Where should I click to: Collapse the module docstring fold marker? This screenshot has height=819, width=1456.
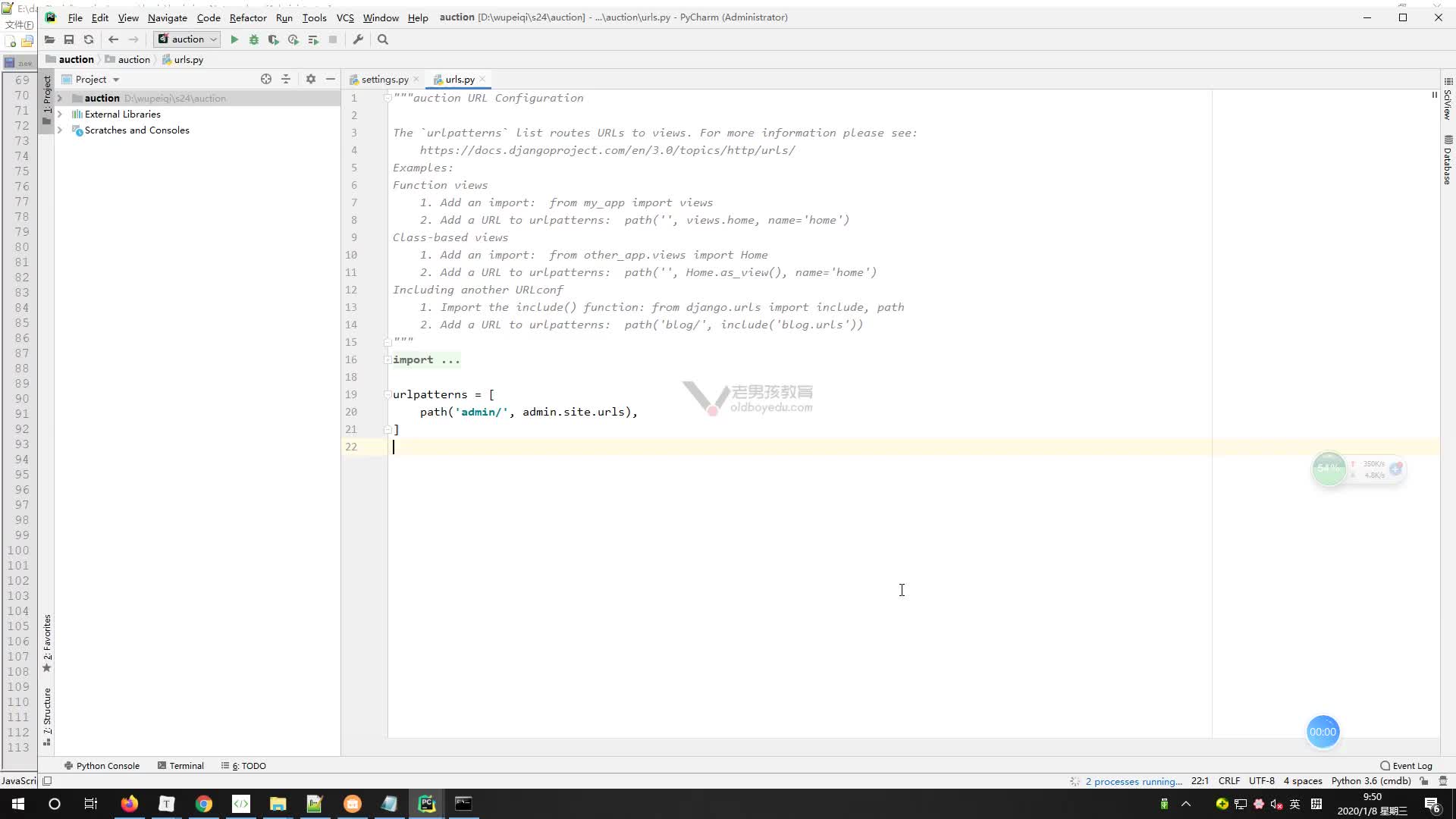[388, 98]
